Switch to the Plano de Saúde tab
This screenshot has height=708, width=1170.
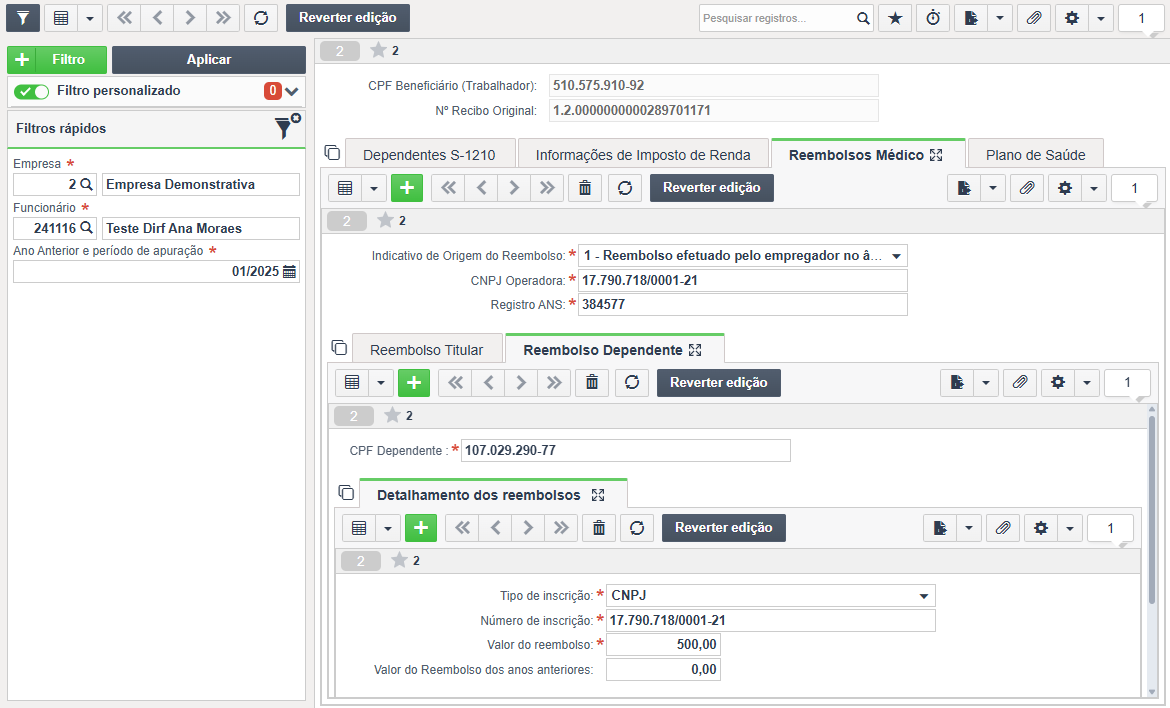tap(1035, 155)
